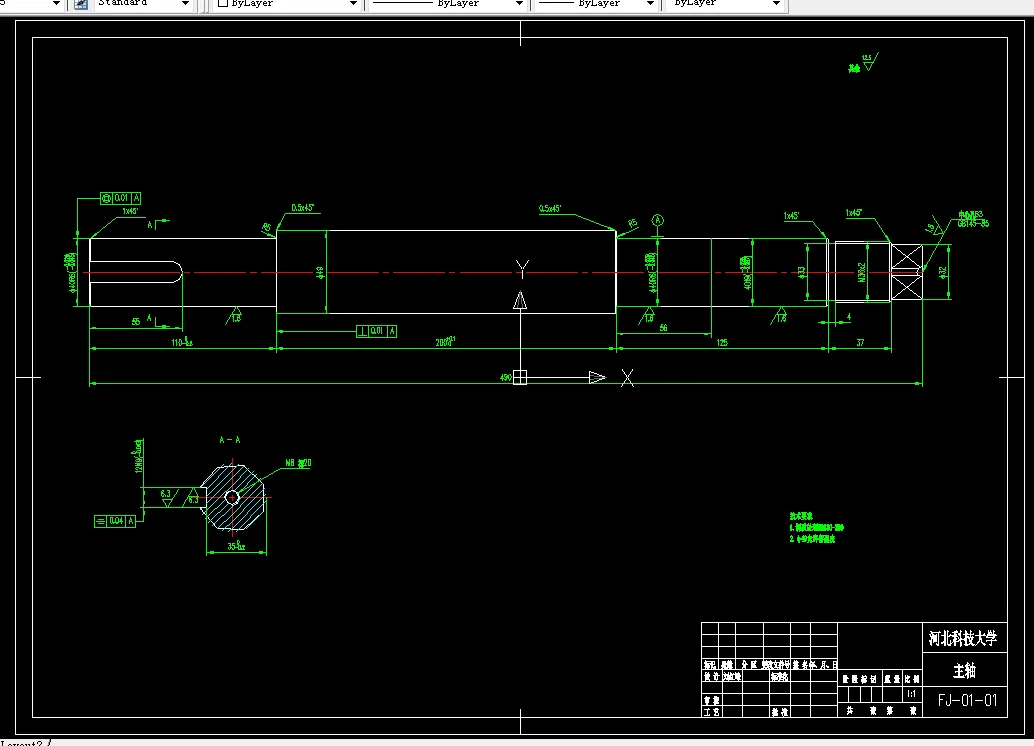Select the 1:1 scale value in title block
This screenshot has width=1034, height=746.
pos(911,694)
